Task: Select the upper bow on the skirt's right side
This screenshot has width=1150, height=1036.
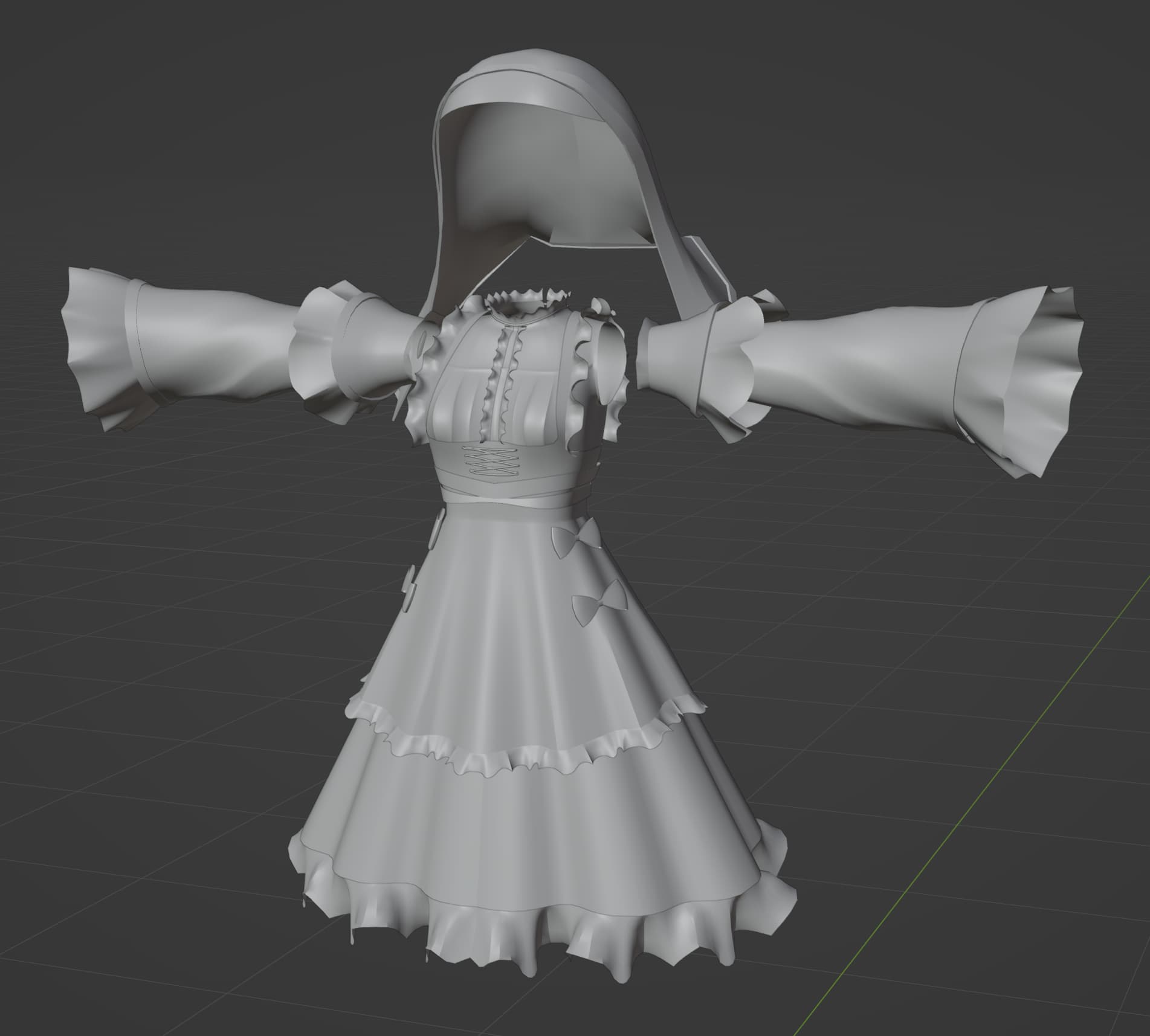Action: coord(574,539)
